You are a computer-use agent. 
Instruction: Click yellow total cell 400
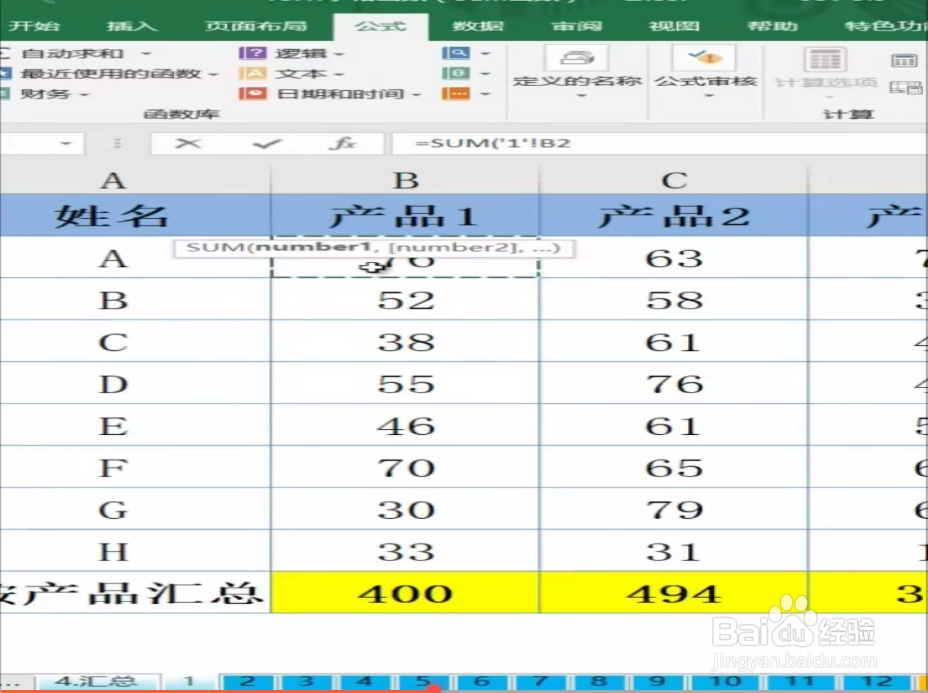(x=405, y=593)
